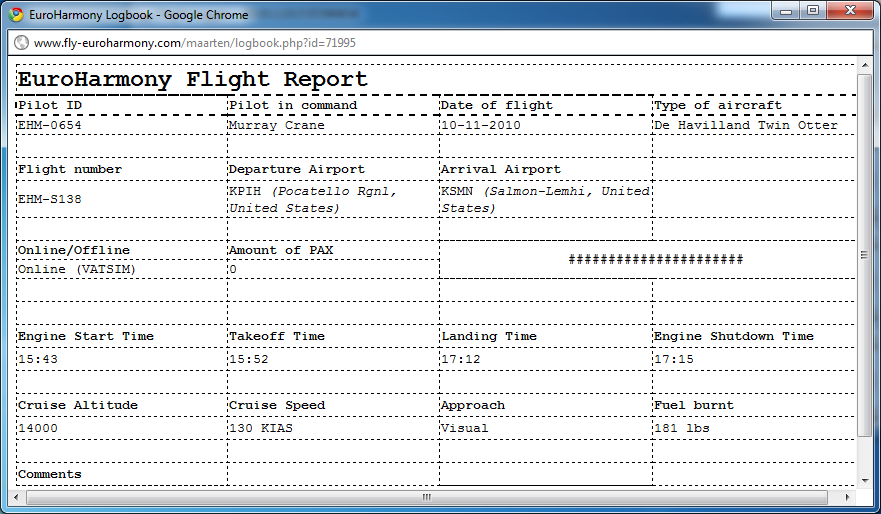Click the horizontal scrollbar right arrow

tap(850, 496)
